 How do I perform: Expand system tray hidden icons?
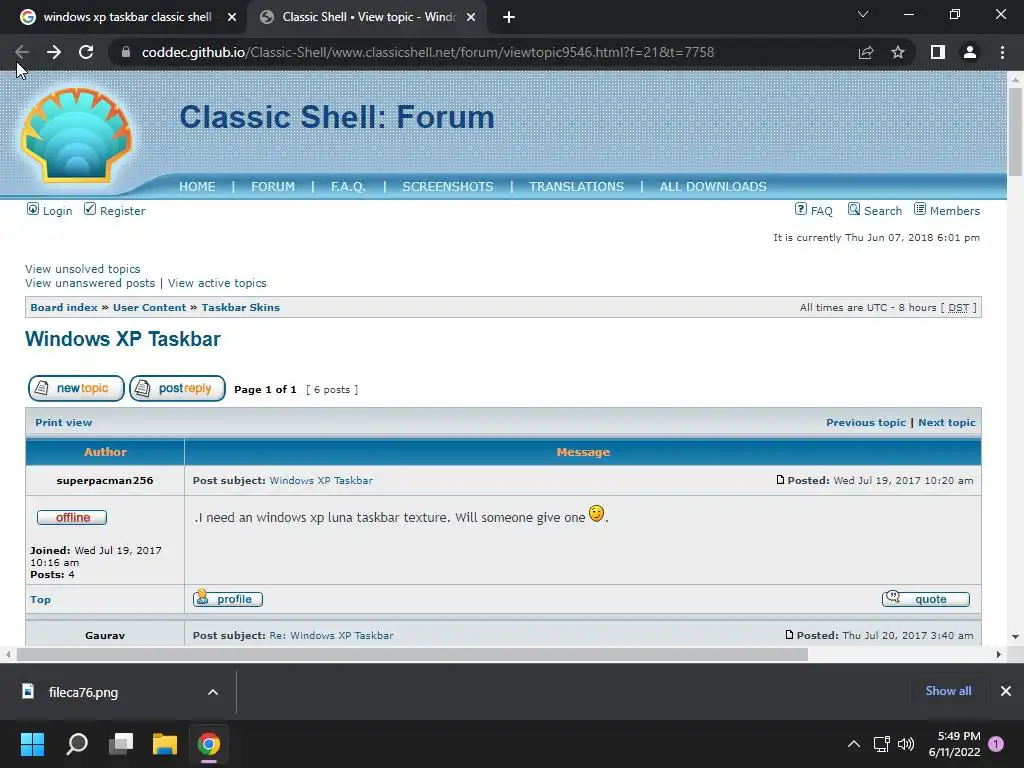pyautogui.click(x=854, y=744)
